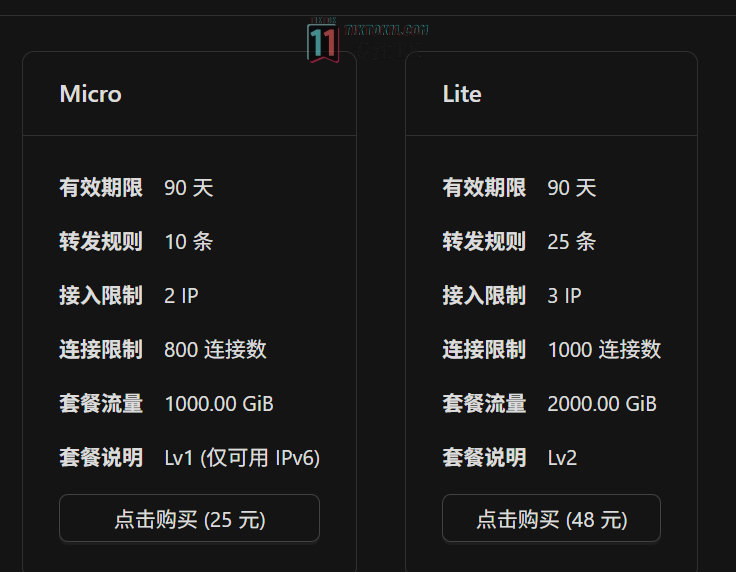Click the Lv2 plan description in Lite
Viewport: 736px width, 572px height.
[x=562, y=458]
